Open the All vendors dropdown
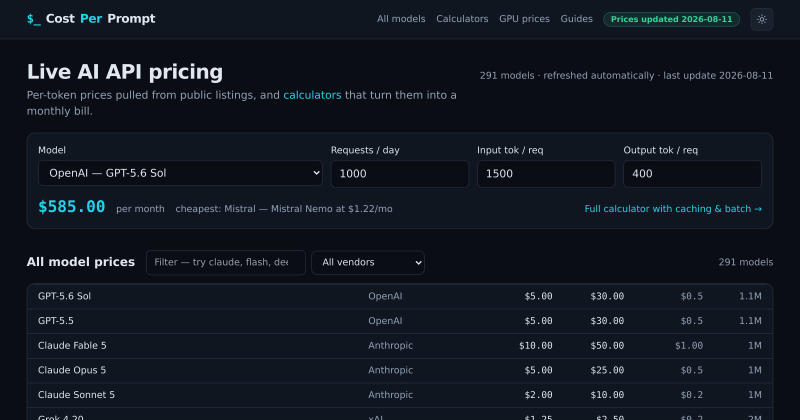 (368, 262)
